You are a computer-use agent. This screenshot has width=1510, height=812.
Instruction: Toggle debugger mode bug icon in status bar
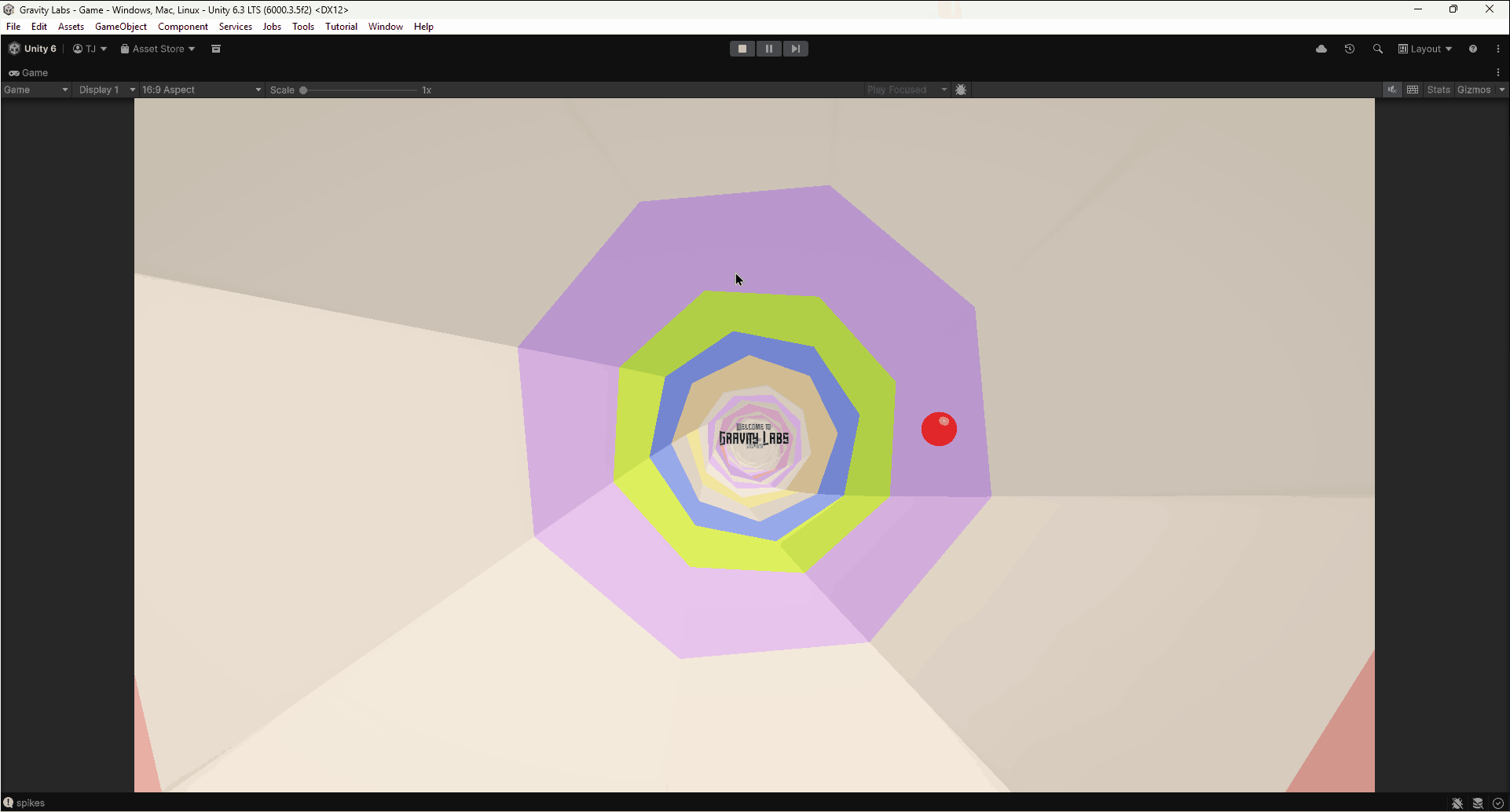(1457, 803)
